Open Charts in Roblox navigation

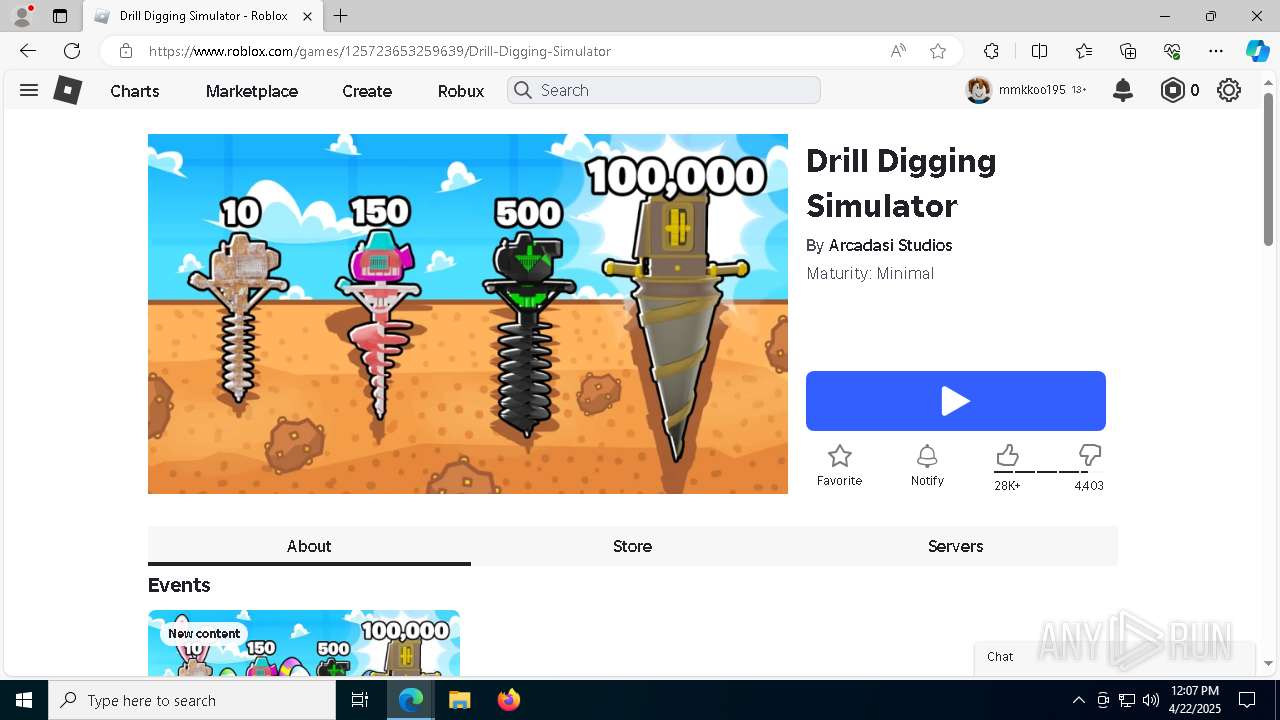coord(135,91)
